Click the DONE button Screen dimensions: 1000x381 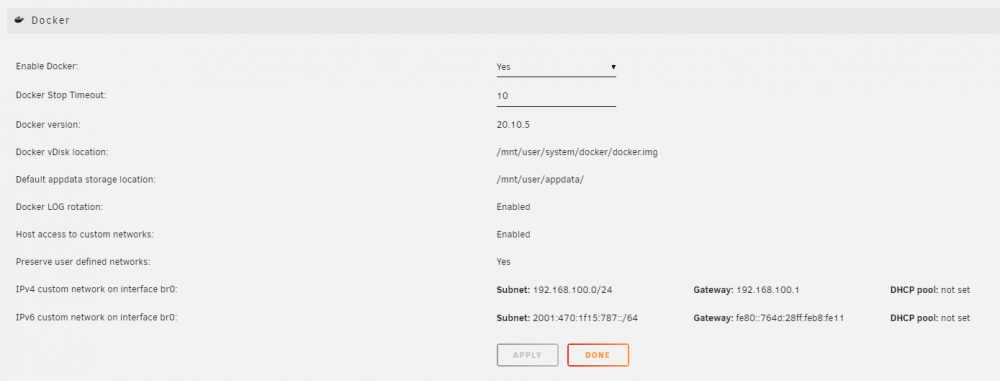598,355
